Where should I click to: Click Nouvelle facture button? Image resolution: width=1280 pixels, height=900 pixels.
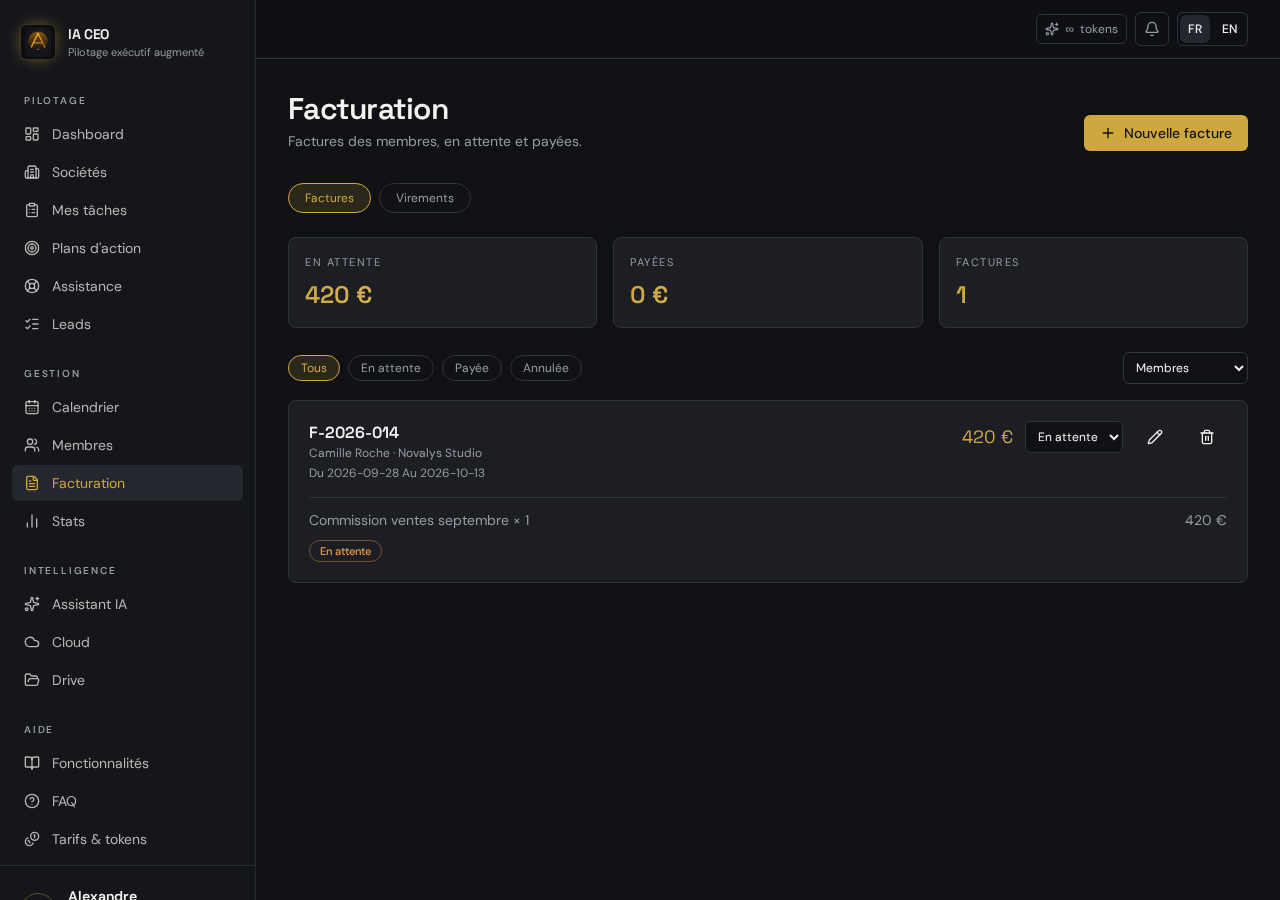(x=1166, y=133)
